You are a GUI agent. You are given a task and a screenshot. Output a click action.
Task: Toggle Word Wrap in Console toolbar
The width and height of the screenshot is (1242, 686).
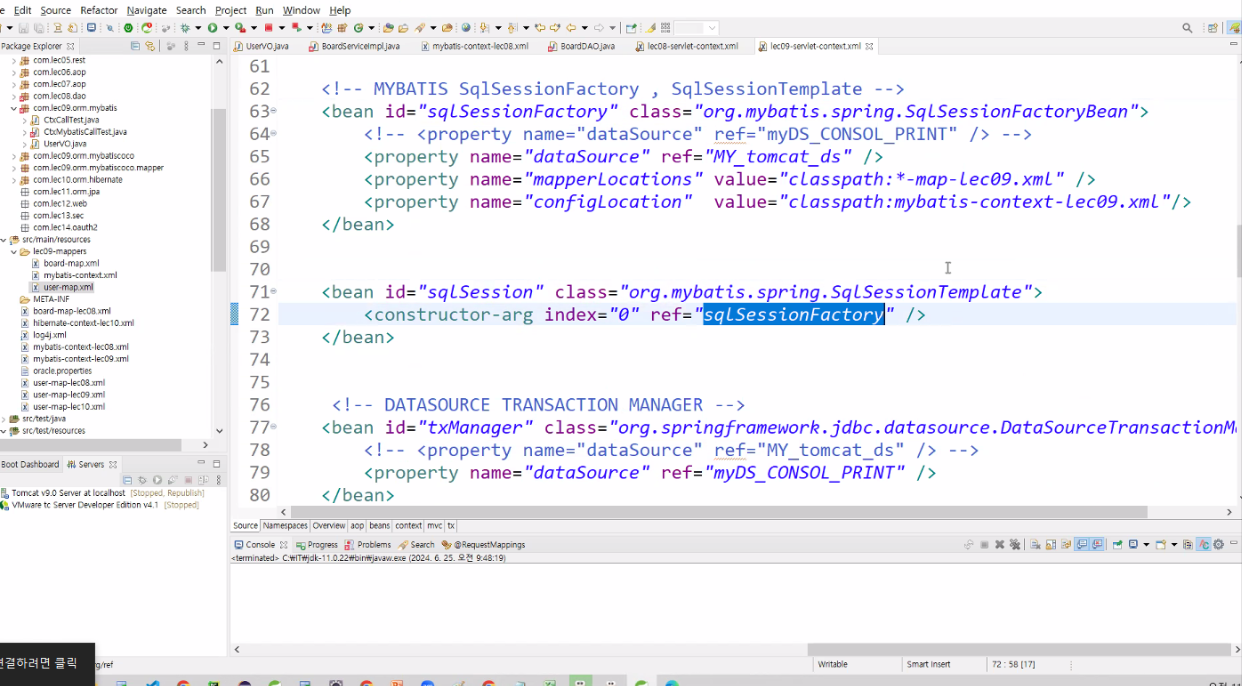click(1066, 545)
